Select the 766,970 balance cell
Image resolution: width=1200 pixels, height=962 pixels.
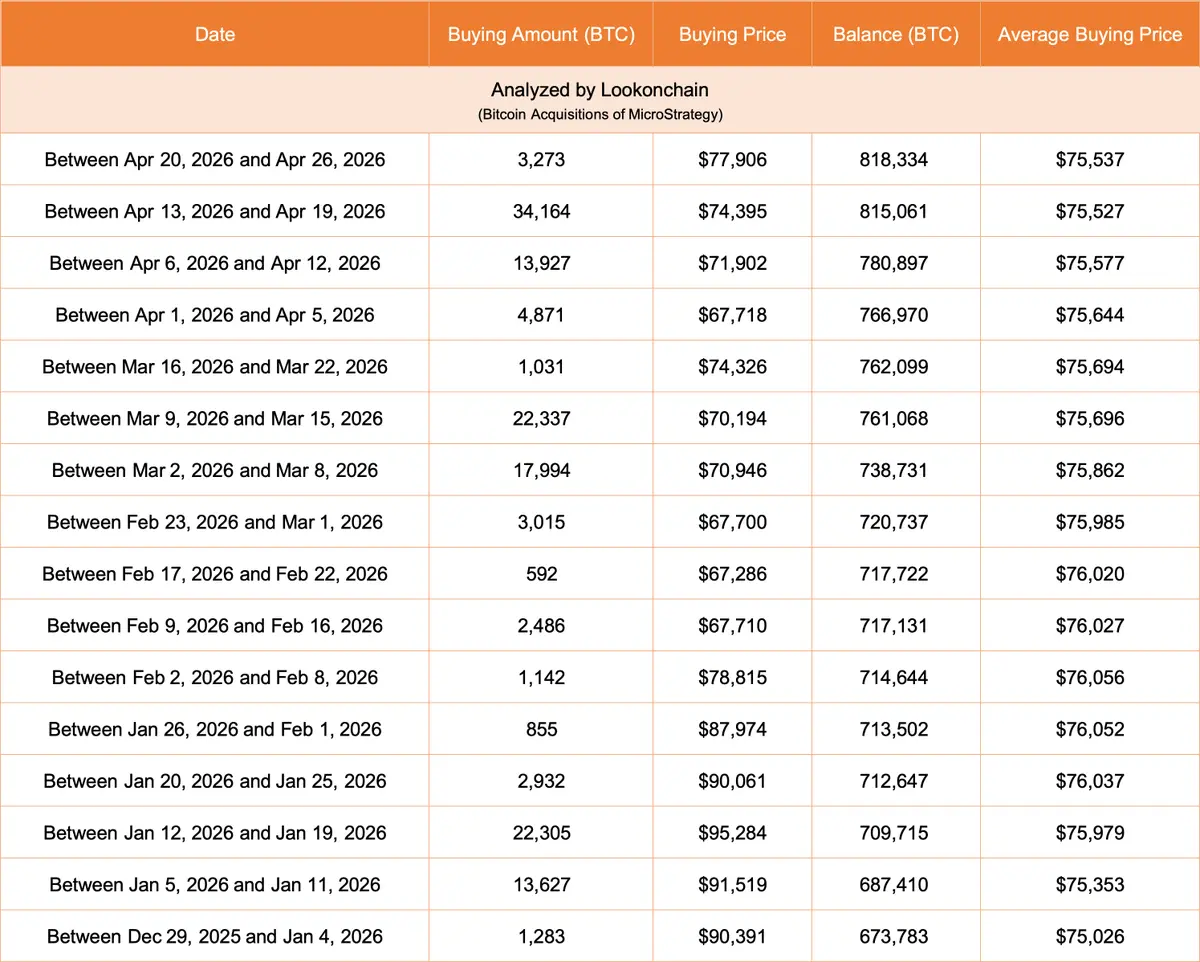(894, 315)
